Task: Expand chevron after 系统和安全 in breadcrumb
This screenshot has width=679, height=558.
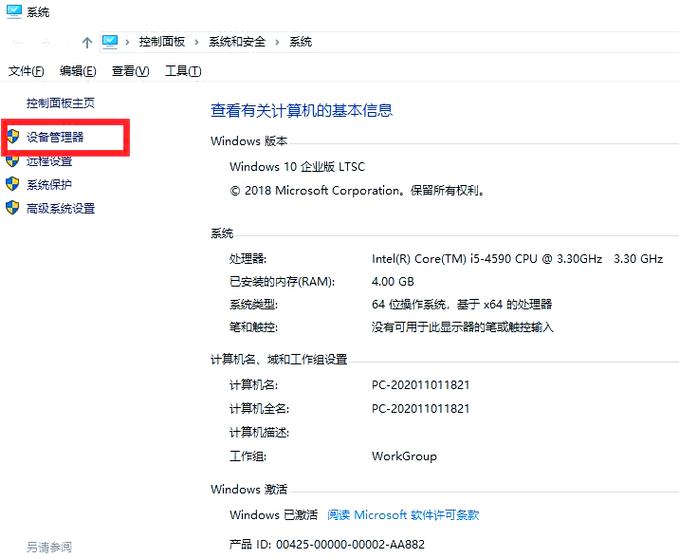Action: (277, 42)
